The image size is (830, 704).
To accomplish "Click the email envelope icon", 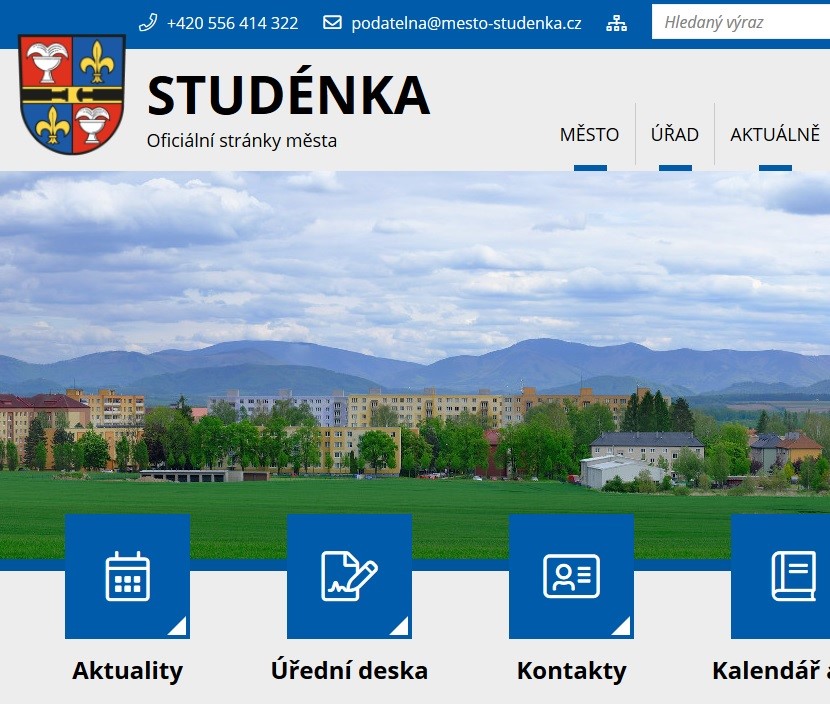I will click(x=332, y=22).
